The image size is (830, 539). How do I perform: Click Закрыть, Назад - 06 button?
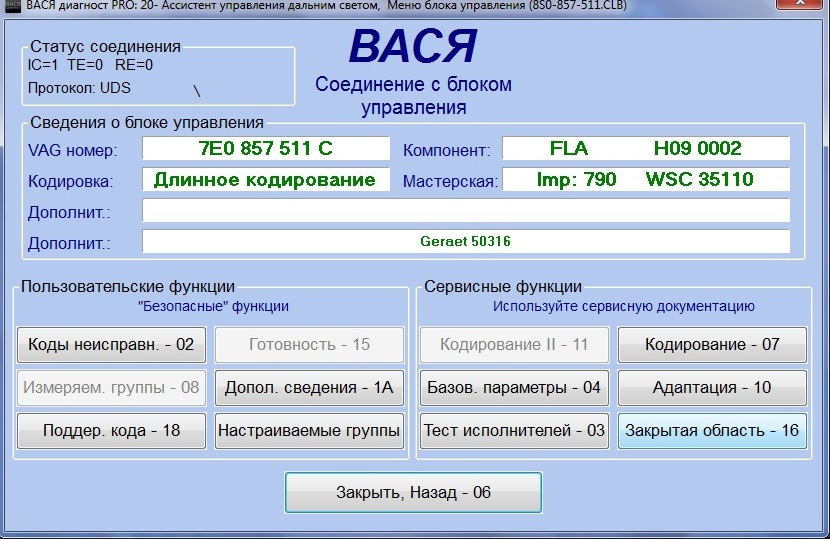(x=413, y=492)
